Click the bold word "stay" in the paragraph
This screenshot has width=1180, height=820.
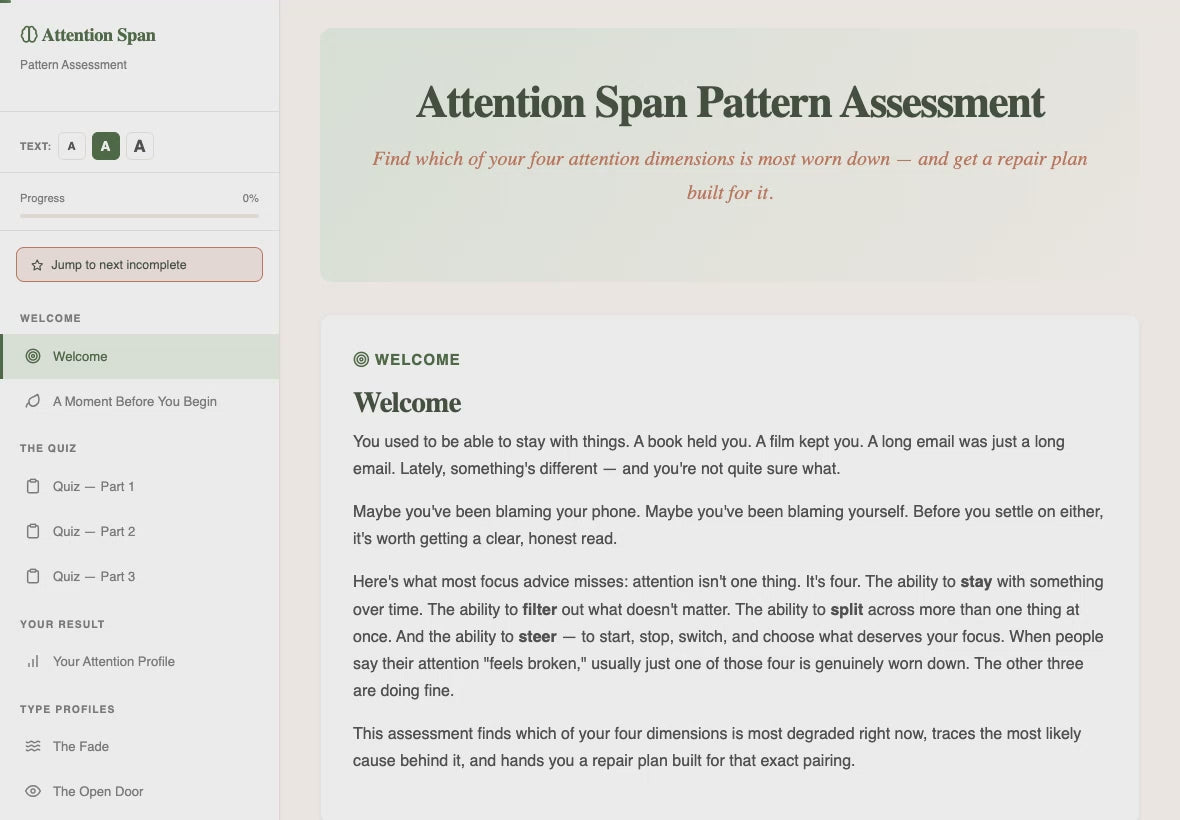coord(976,582)
